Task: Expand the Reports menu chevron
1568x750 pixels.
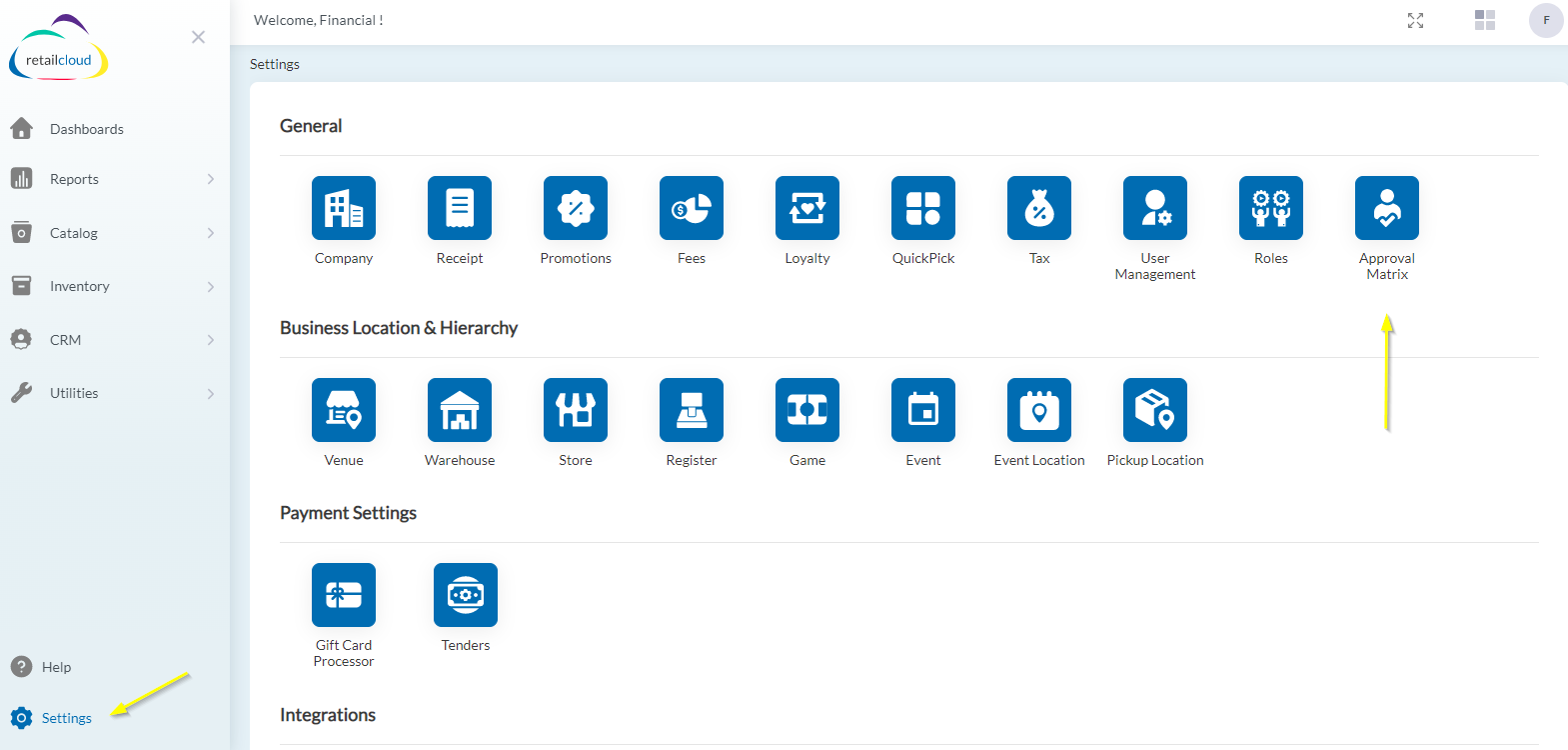Action: (211, 179)
